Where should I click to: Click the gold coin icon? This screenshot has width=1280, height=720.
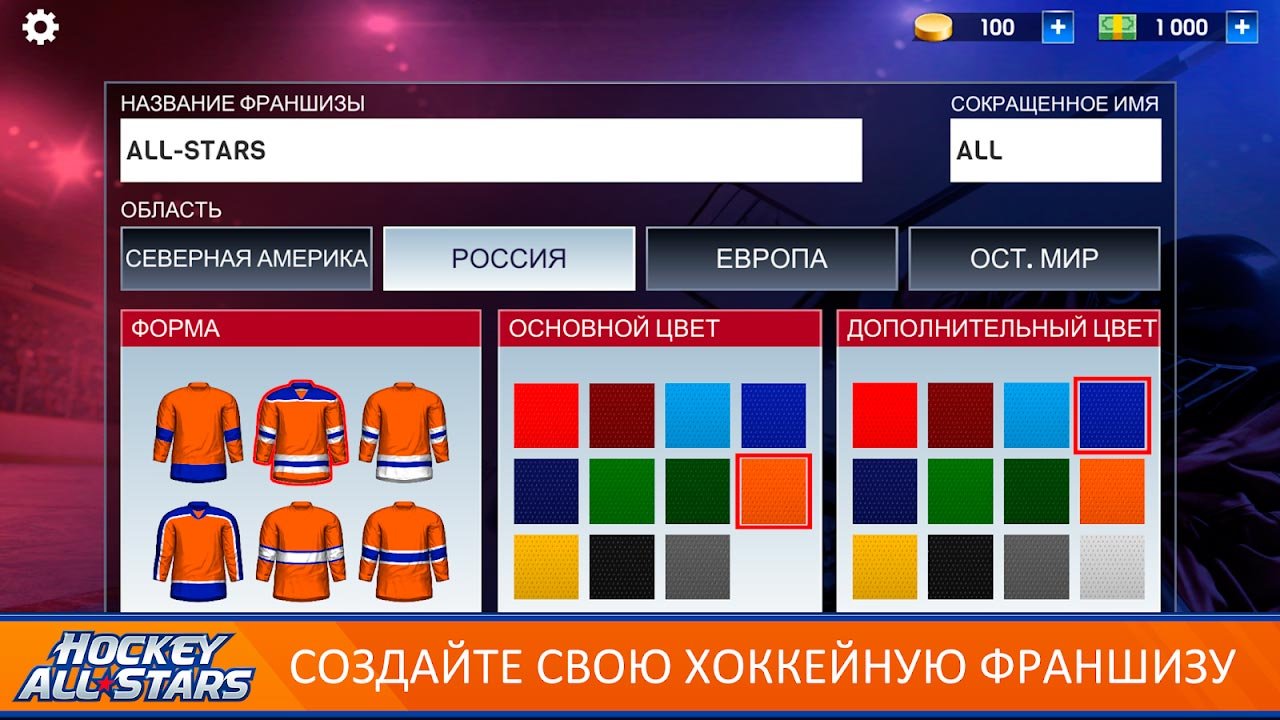point(933,28)
